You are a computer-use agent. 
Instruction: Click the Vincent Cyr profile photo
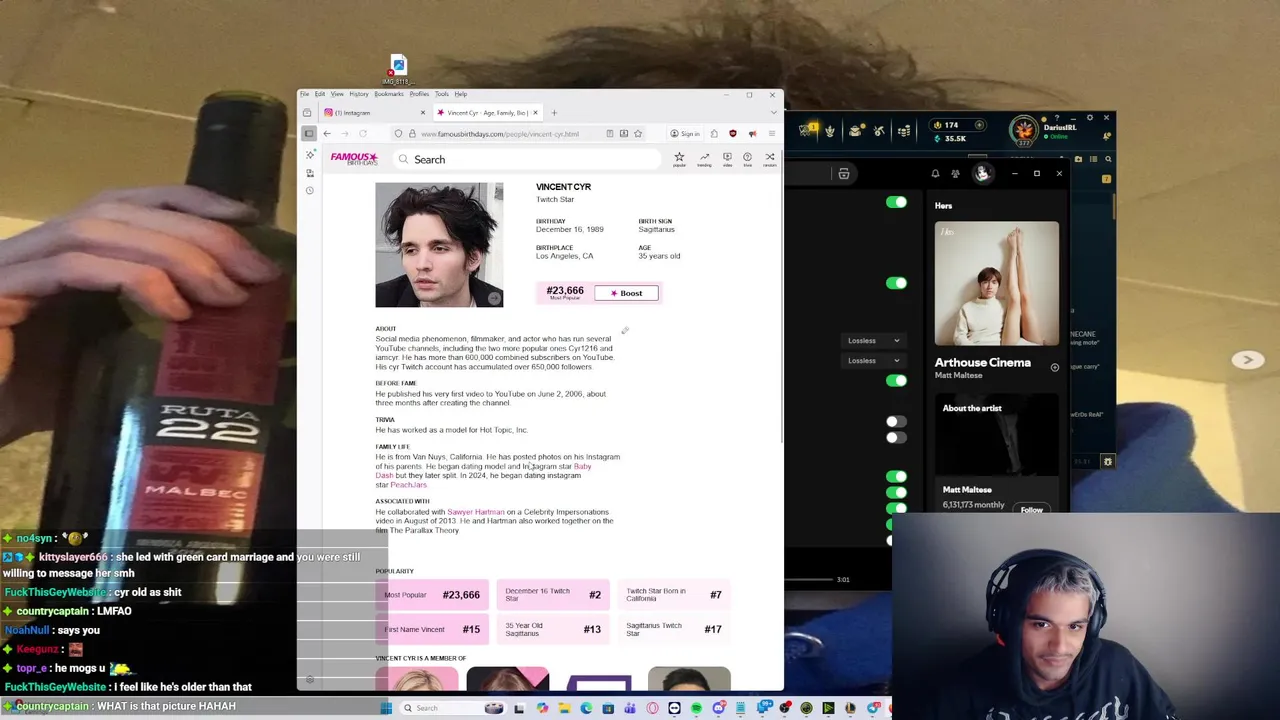click(439, 245)
